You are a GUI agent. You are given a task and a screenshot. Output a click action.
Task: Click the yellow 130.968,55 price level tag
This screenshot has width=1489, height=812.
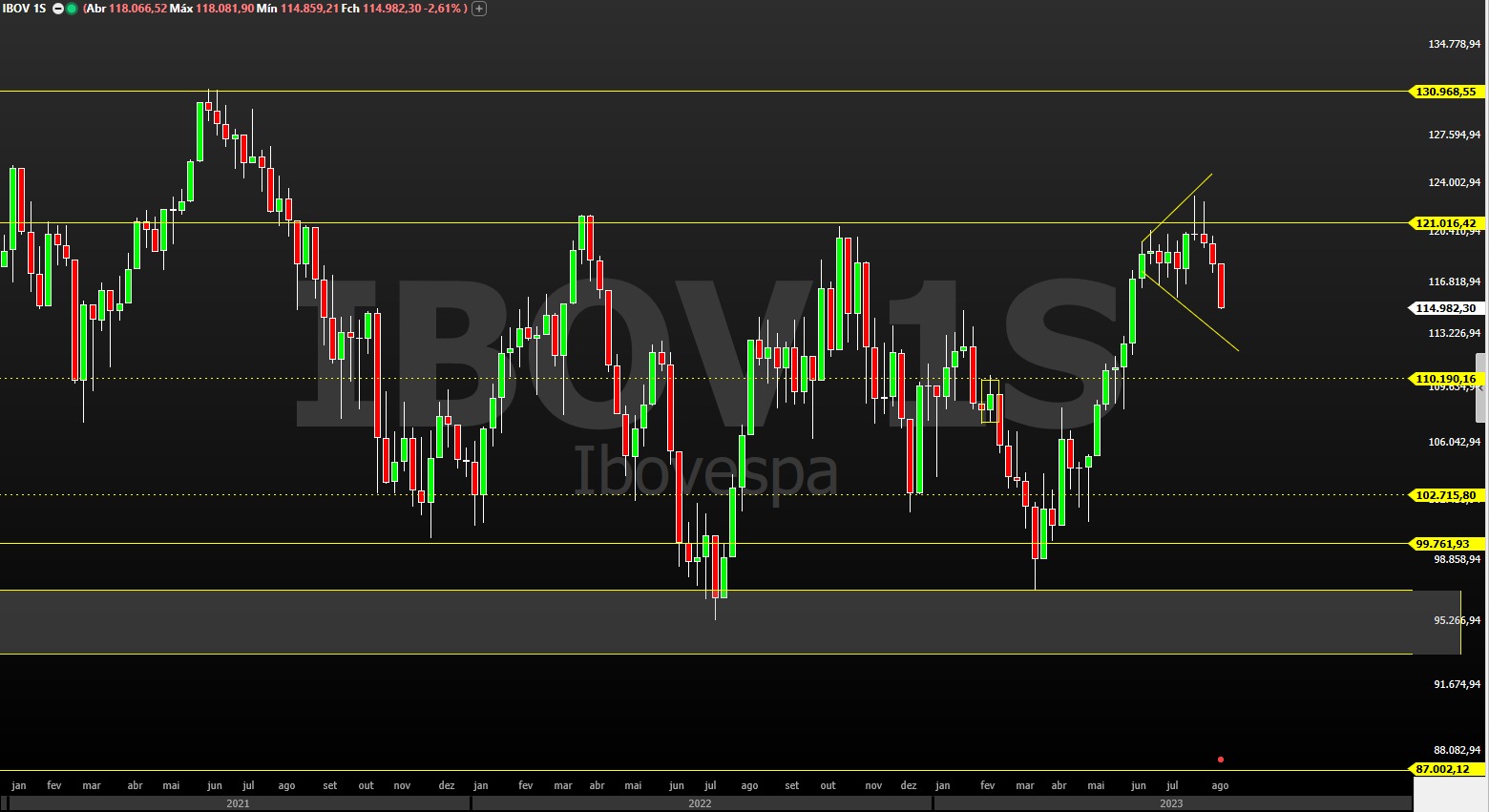coord(1444,92)
